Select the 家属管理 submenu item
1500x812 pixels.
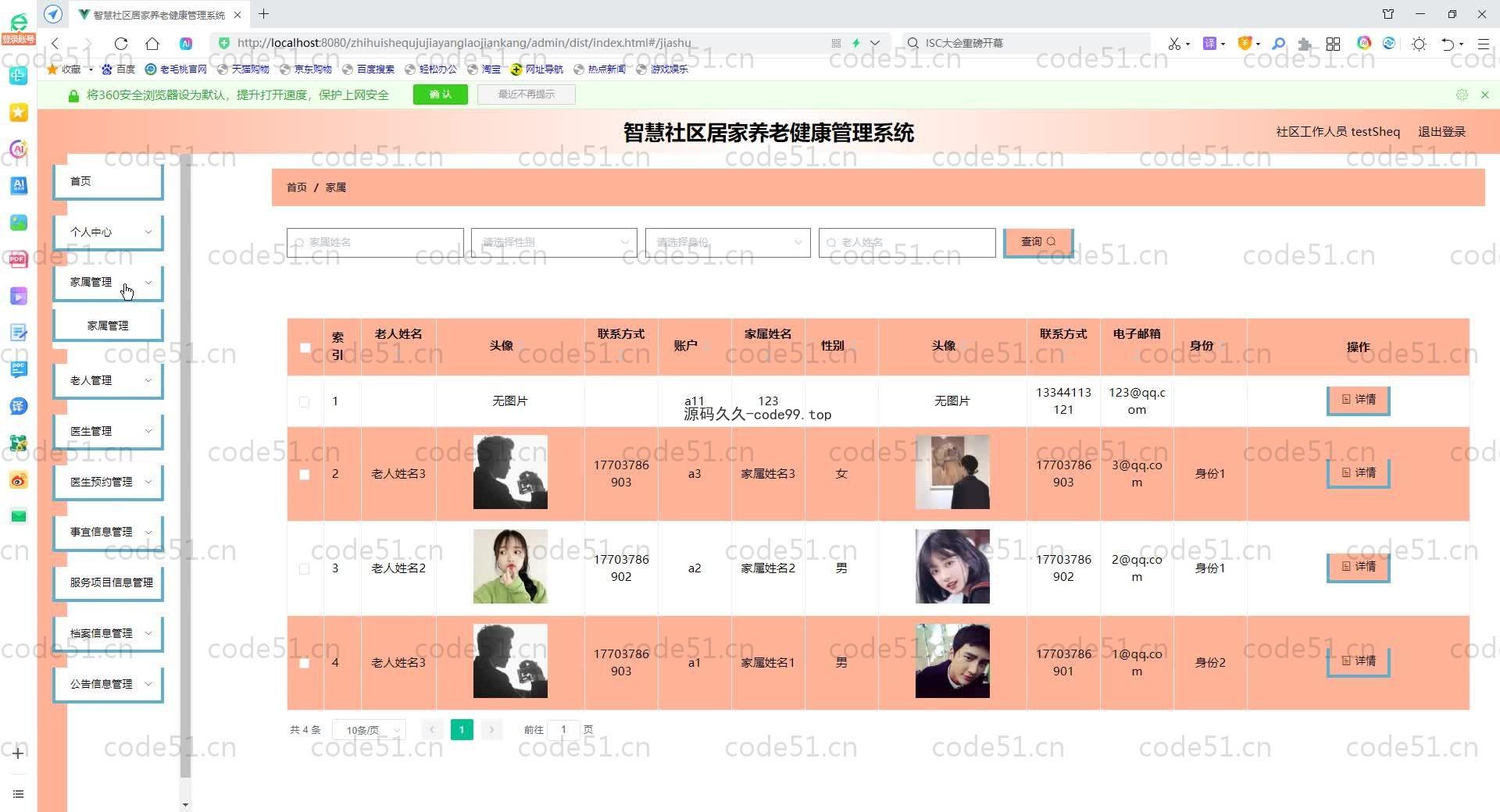tap(108, 326)
